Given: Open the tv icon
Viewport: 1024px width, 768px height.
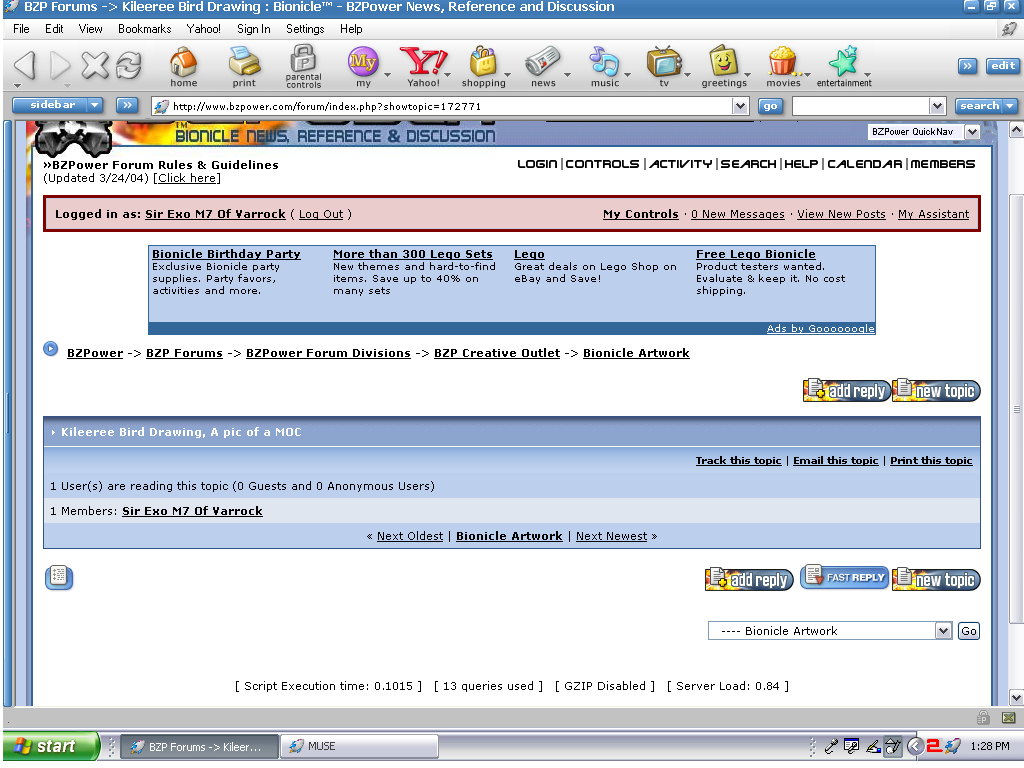Looking at the screenshot, I should [x=664, y=67].
